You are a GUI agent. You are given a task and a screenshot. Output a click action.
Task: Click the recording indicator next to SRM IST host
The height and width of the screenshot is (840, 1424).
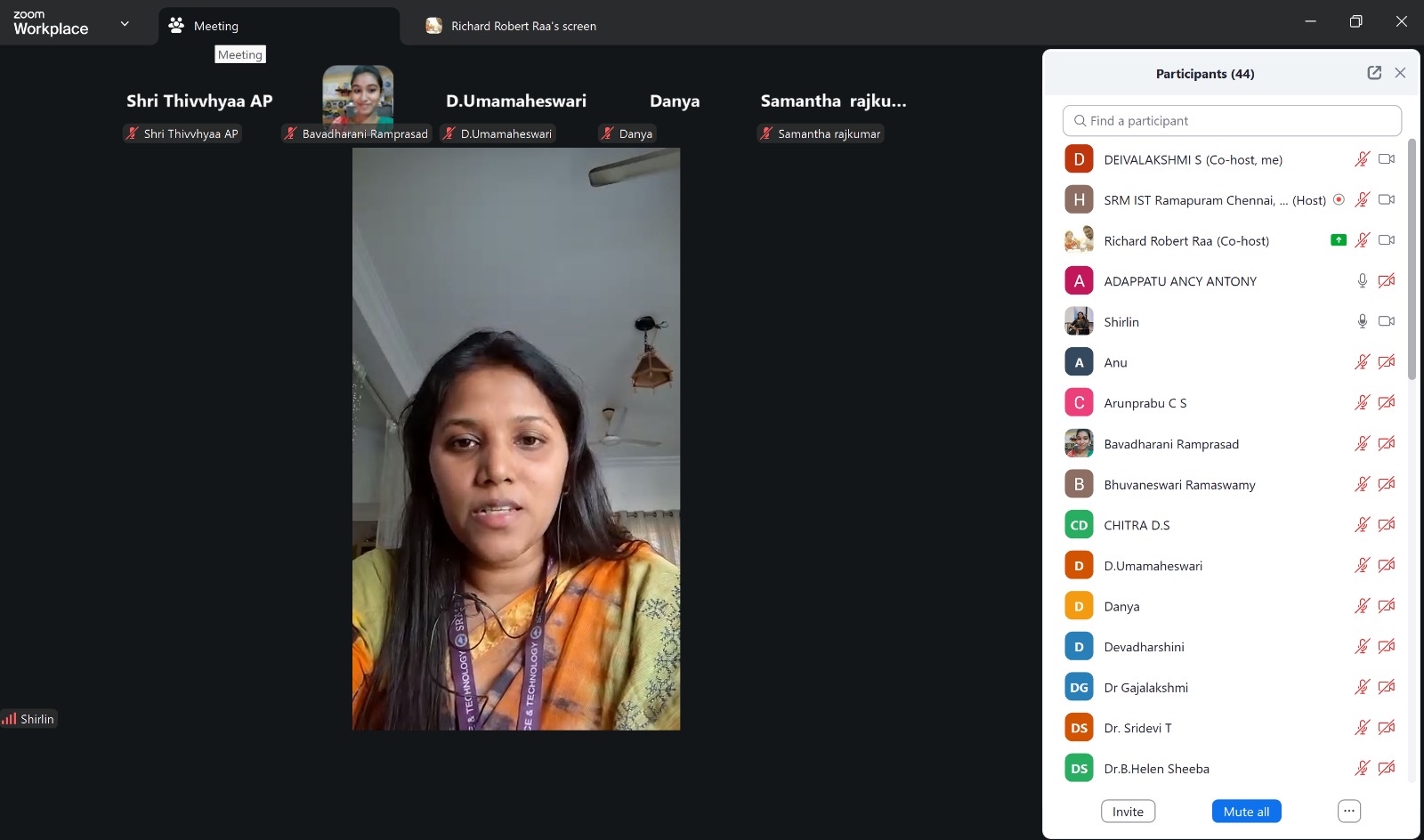point(1339,199)
